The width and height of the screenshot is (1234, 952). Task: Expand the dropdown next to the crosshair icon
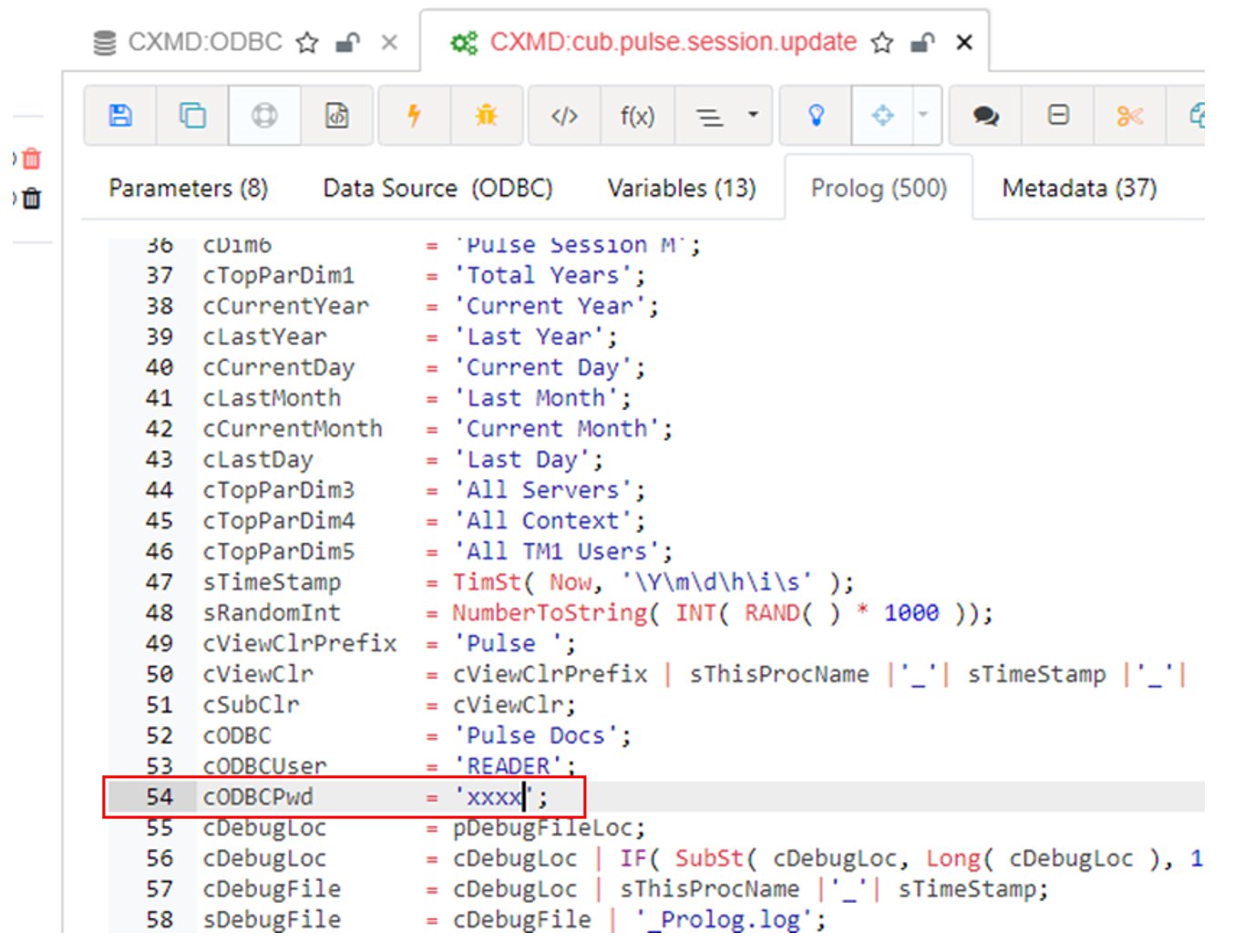click(923, 115)
